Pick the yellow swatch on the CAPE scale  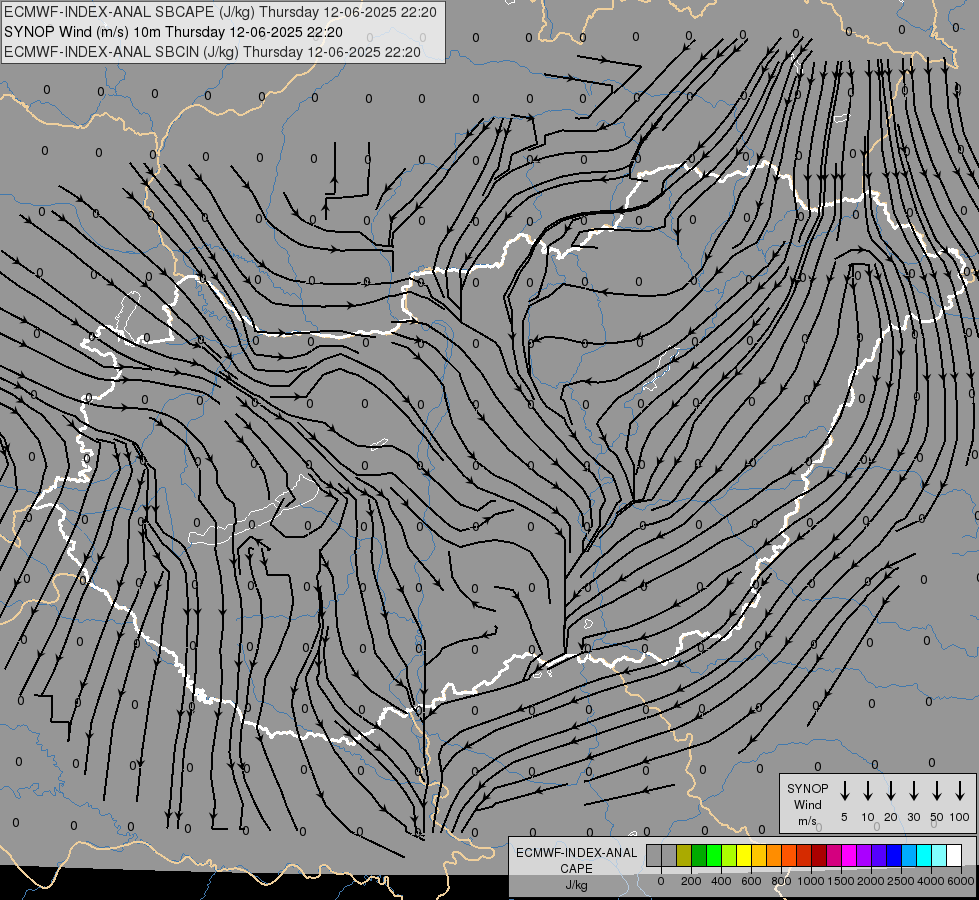(744, 856)
